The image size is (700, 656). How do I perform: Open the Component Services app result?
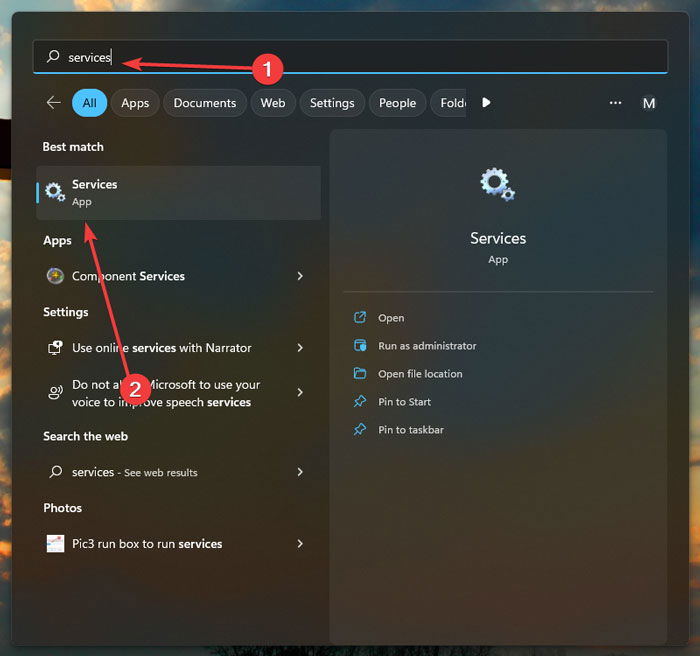(x=179, y=276)
